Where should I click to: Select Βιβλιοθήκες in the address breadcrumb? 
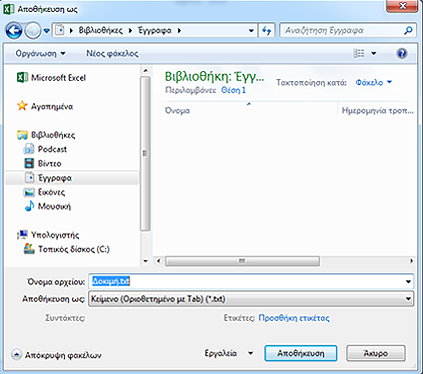point(101,31)
